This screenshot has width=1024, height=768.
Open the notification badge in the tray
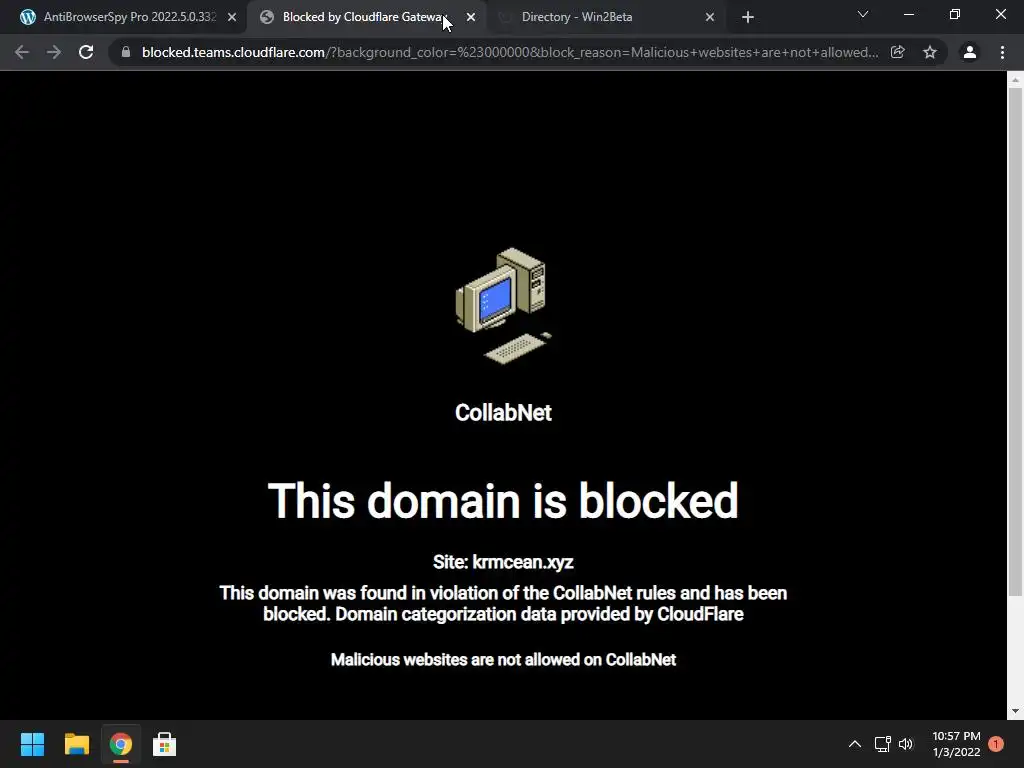(996, 744)
